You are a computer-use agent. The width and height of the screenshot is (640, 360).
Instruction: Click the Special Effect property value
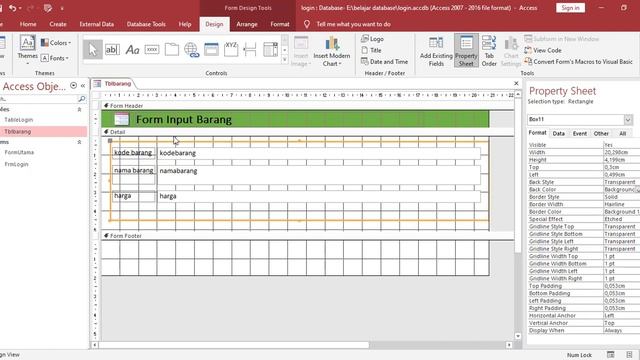click(621, 219)
